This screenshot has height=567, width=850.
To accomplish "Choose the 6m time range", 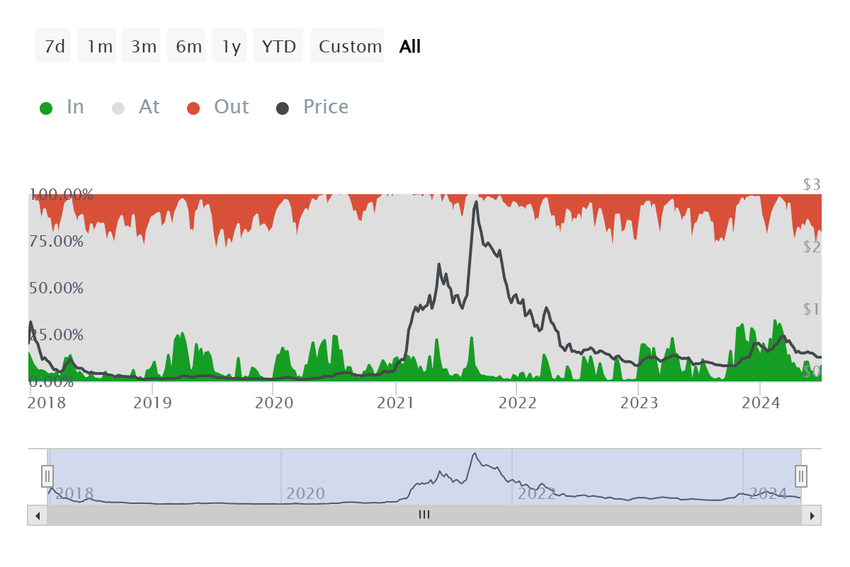I will point(186,46).
